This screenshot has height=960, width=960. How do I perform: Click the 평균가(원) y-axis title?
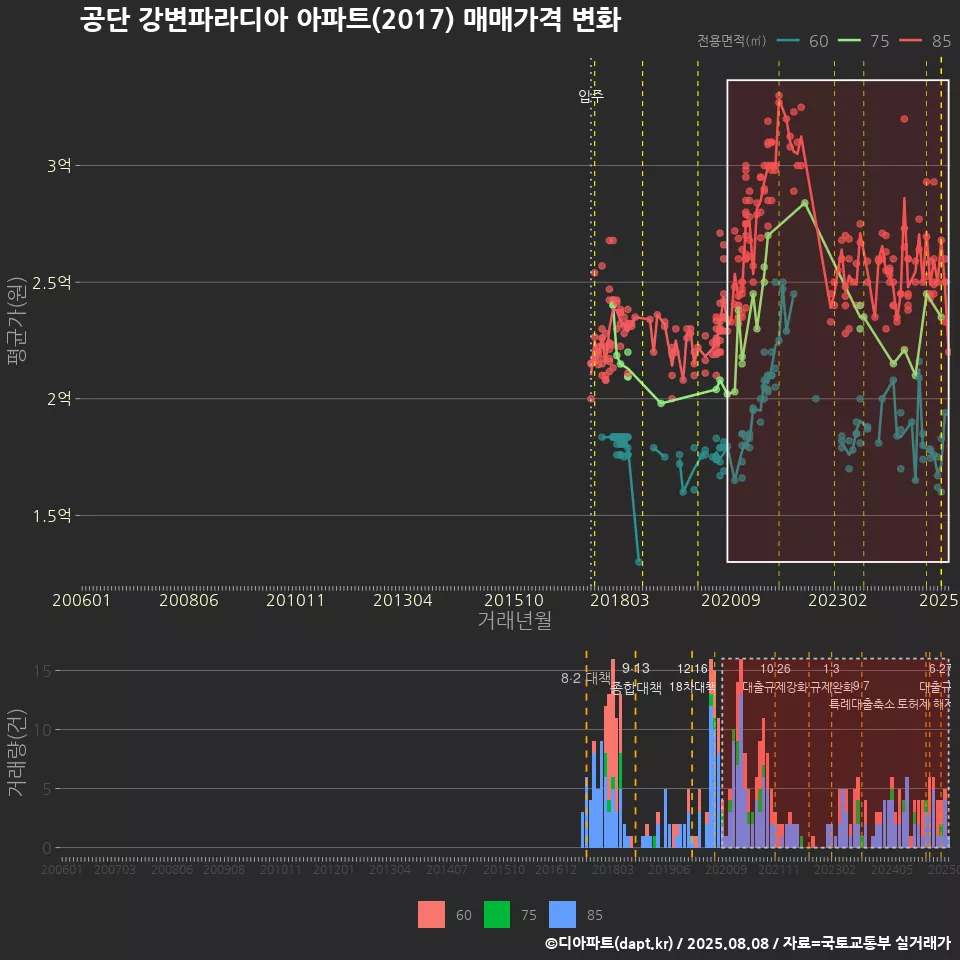pyautogui.click(x=17, y=321)
